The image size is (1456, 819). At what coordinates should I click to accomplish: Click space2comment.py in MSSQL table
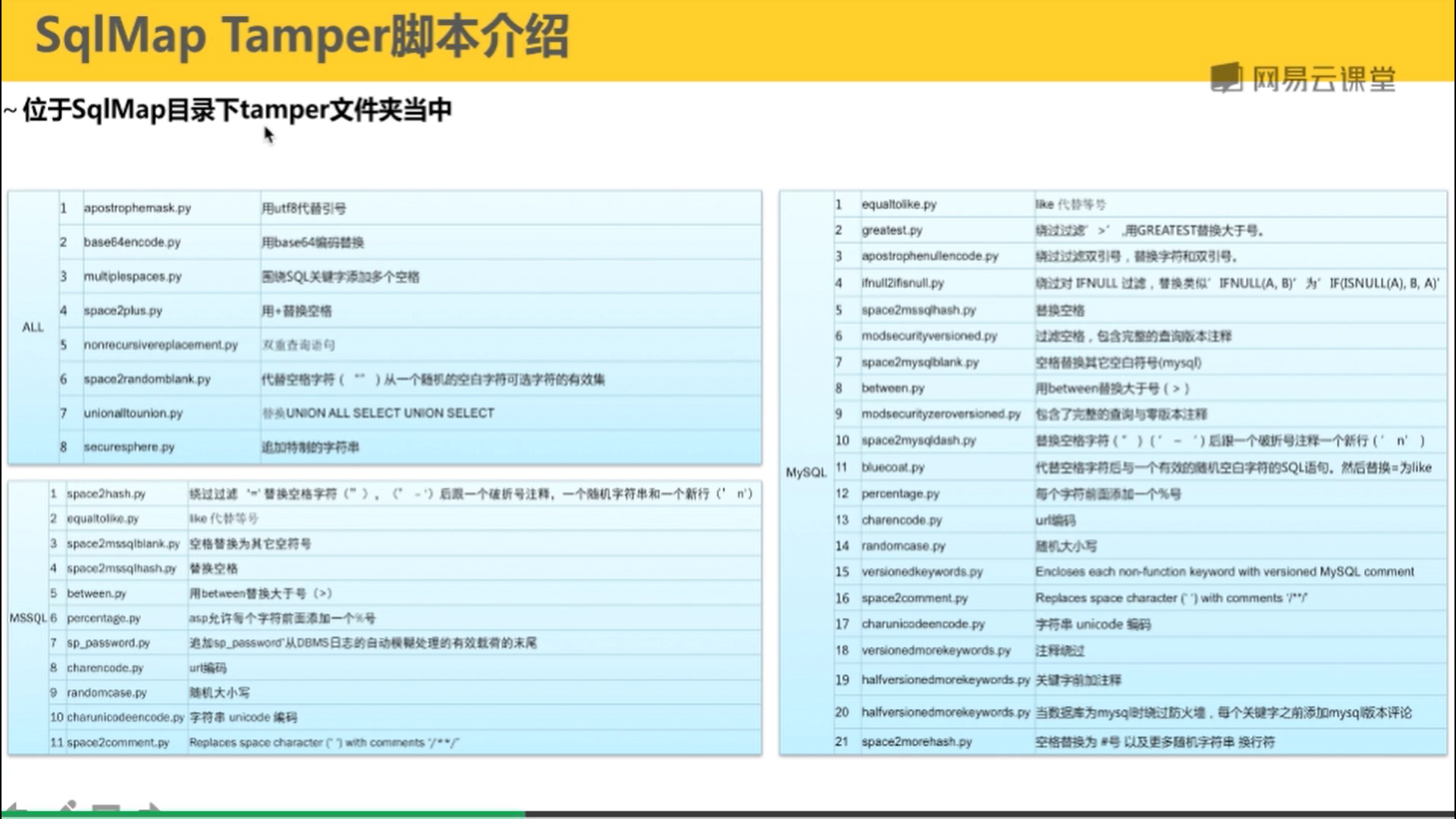click(x=118, y=742)
